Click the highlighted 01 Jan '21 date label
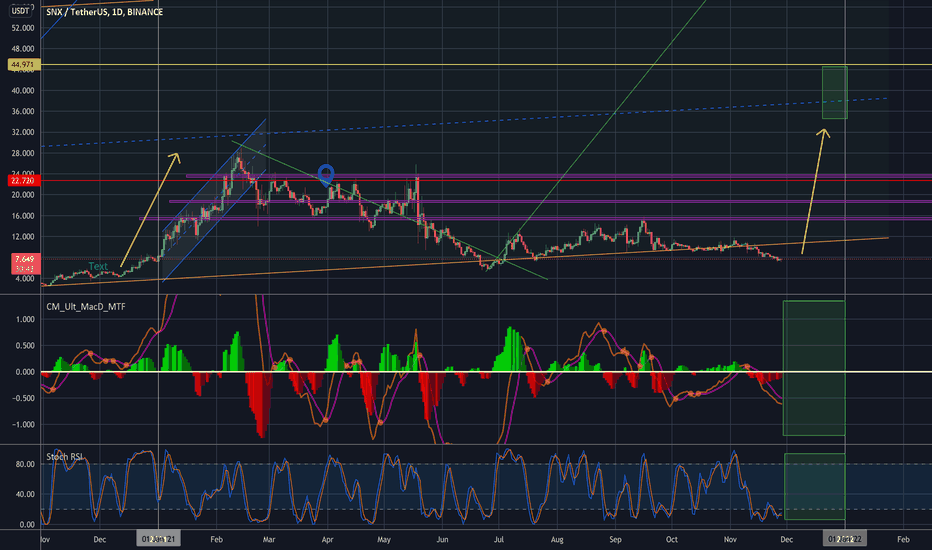This screenshot has width=932, height=550. [x=159, y=539]
